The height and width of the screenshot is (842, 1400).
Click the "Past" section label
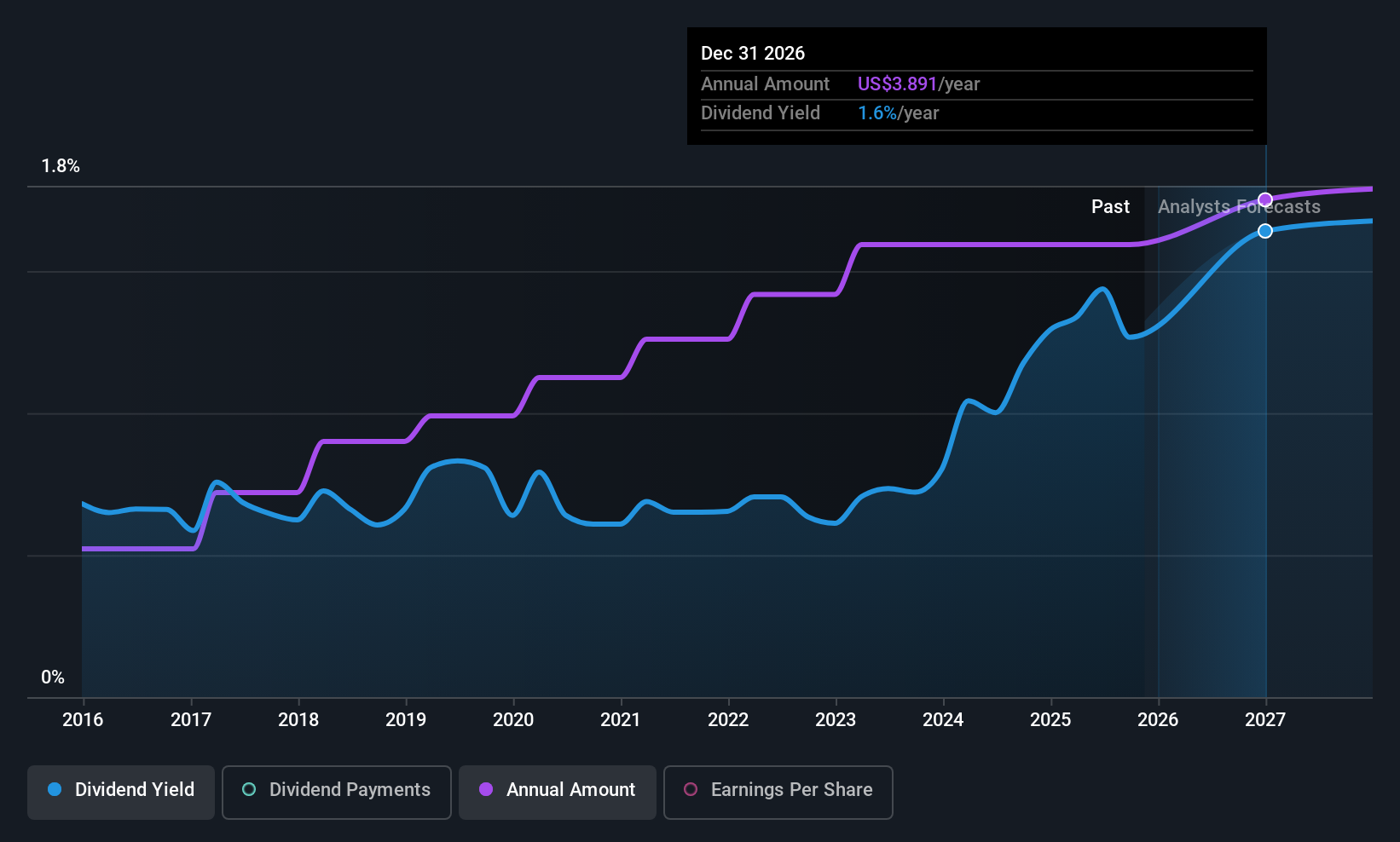(1110, 207)
